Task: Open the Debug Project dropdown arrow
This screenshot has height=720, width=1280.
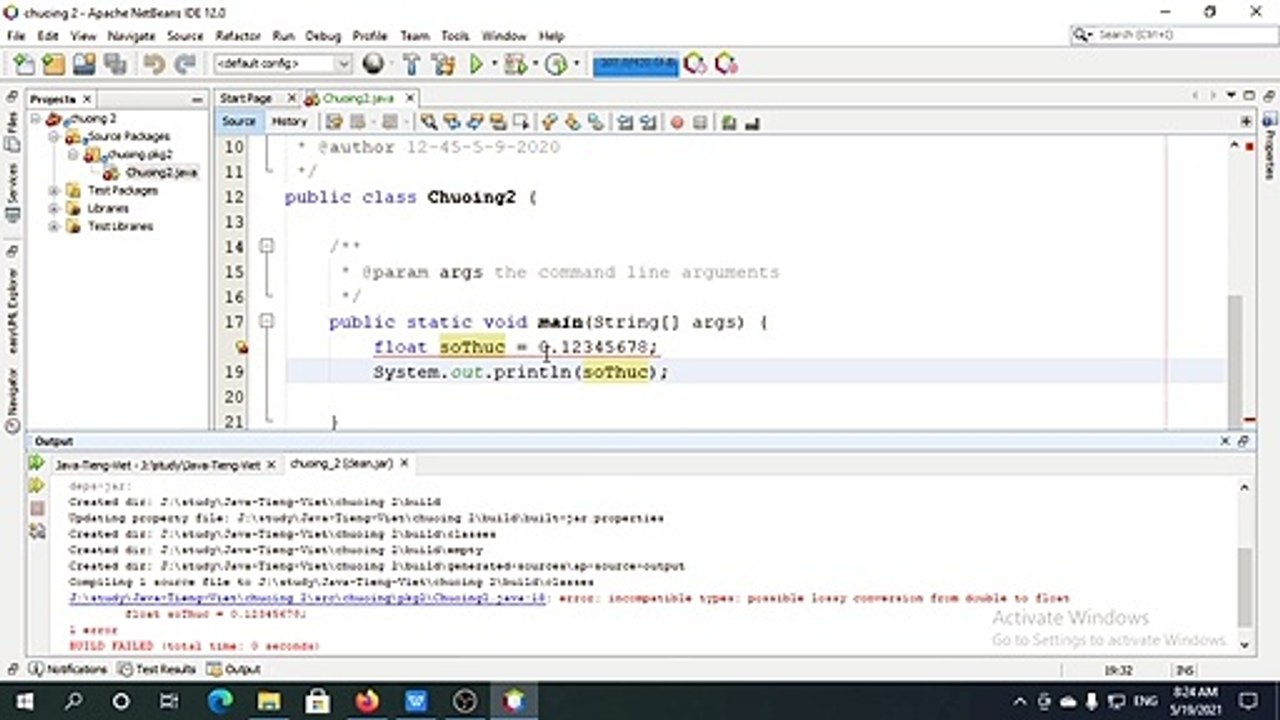Action: pos(535,64)
